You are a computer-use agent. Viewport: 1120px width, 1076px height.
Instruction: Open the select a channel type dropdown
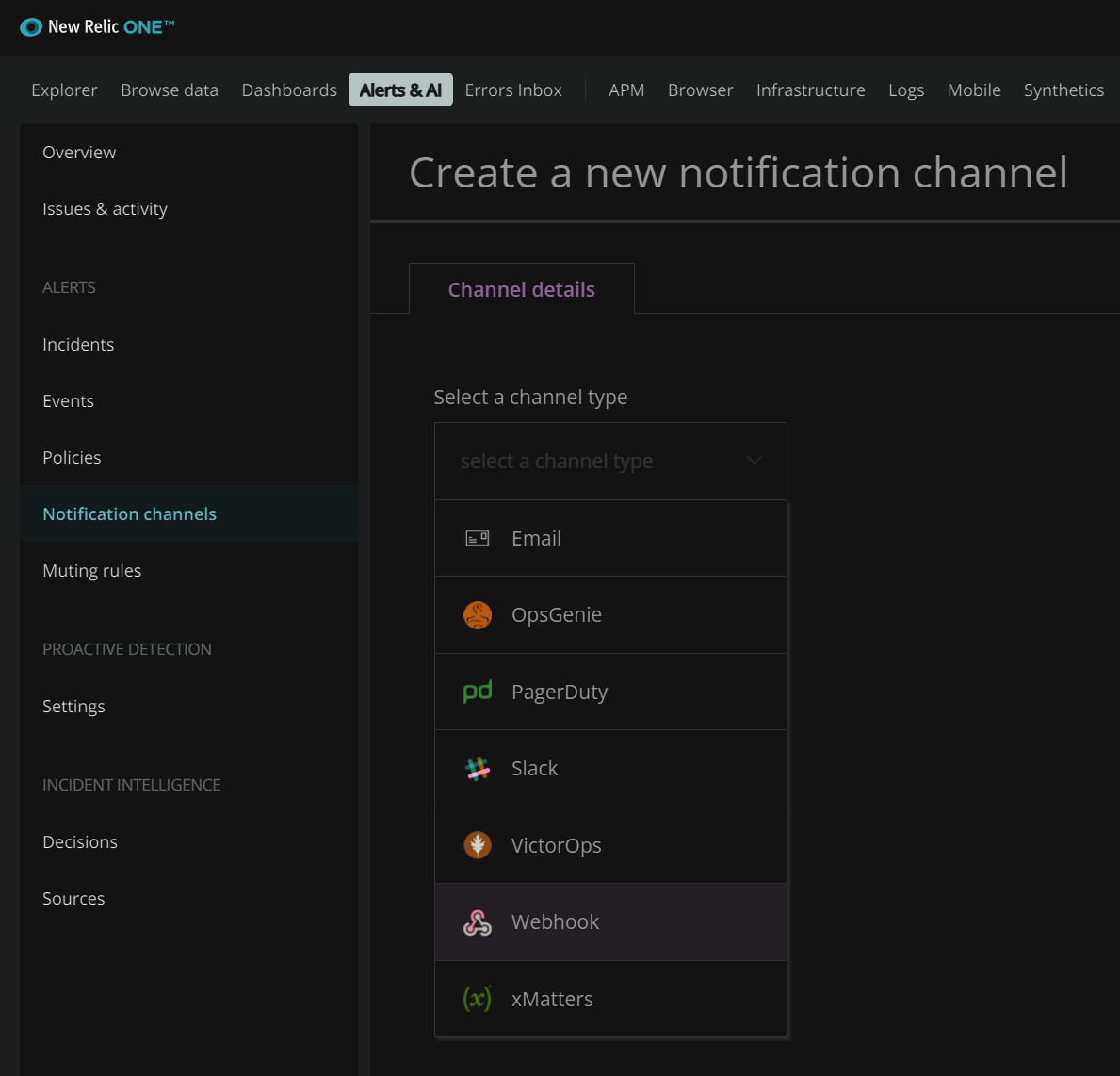pyautogui.click(x=610, y=461)
